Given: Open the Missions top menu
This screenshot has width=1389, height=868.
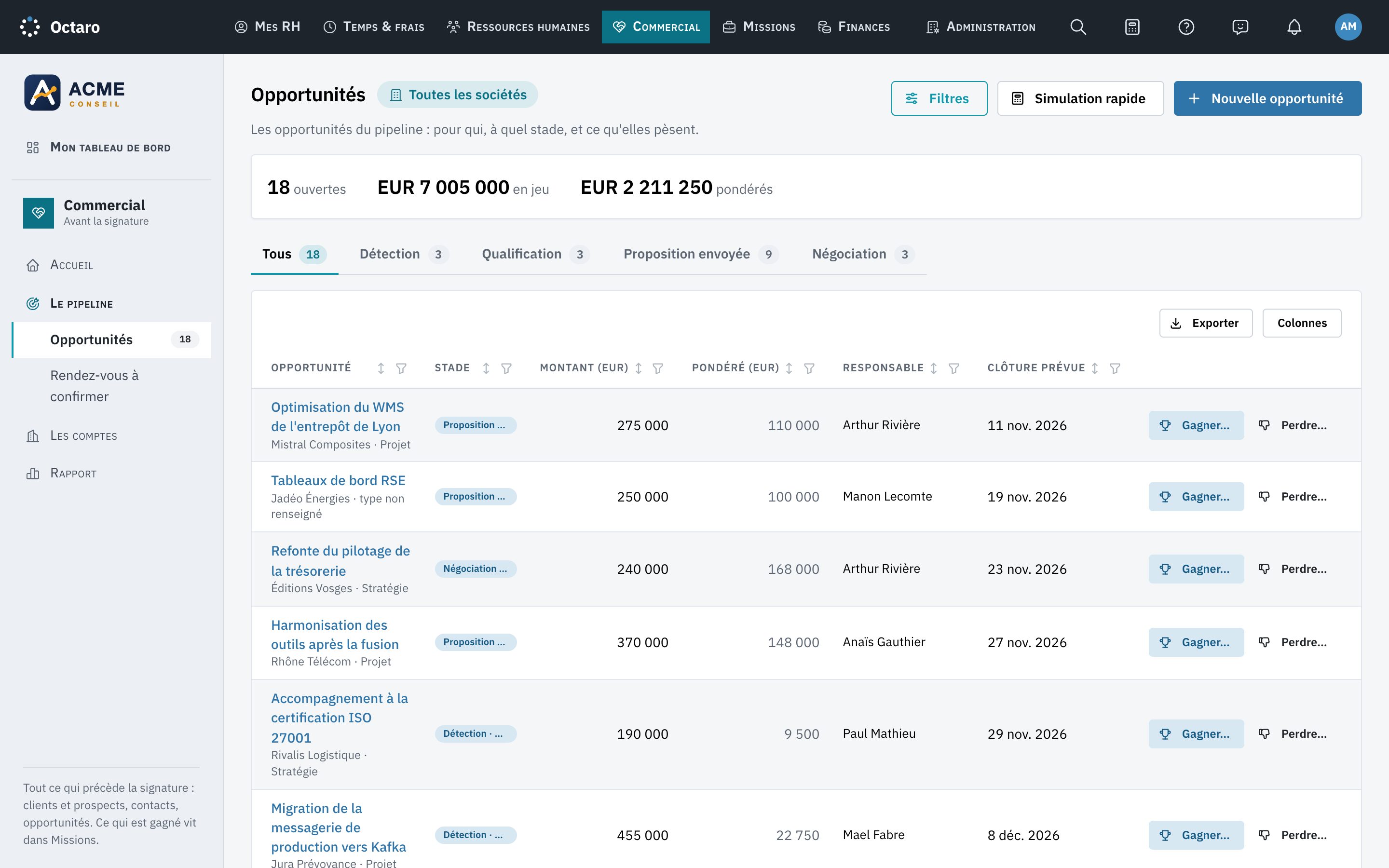Looking at the screenshot, I should coord(759,27).
